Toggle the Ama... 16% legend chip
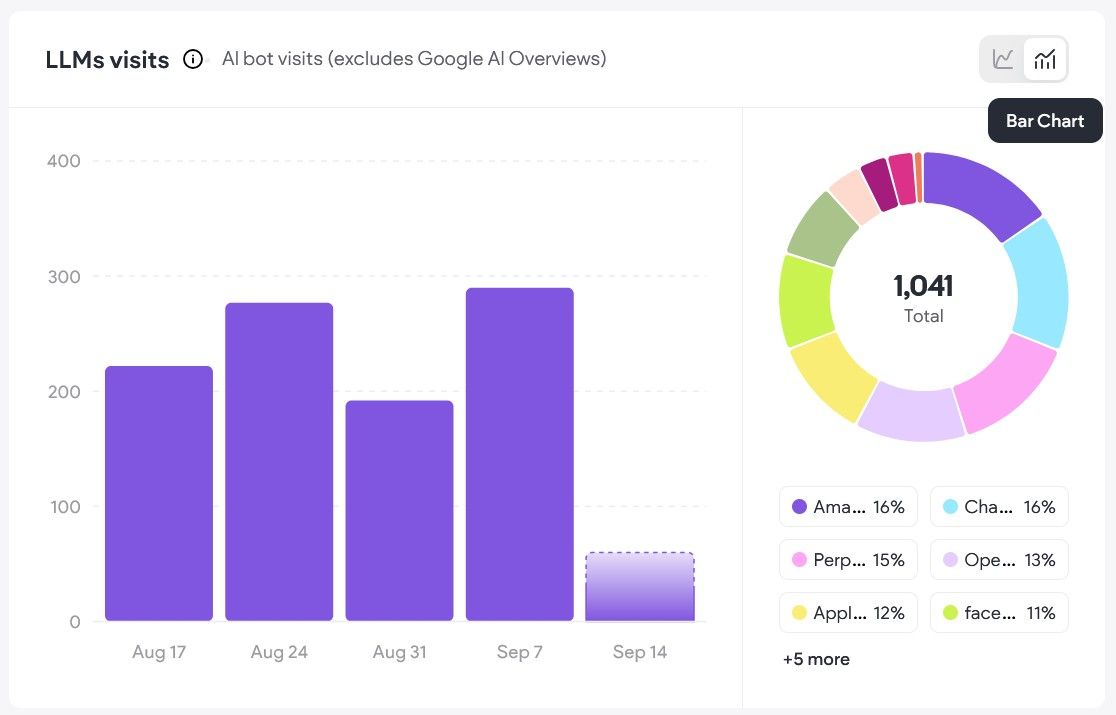 pyautogui.click(x=848, y=507)
